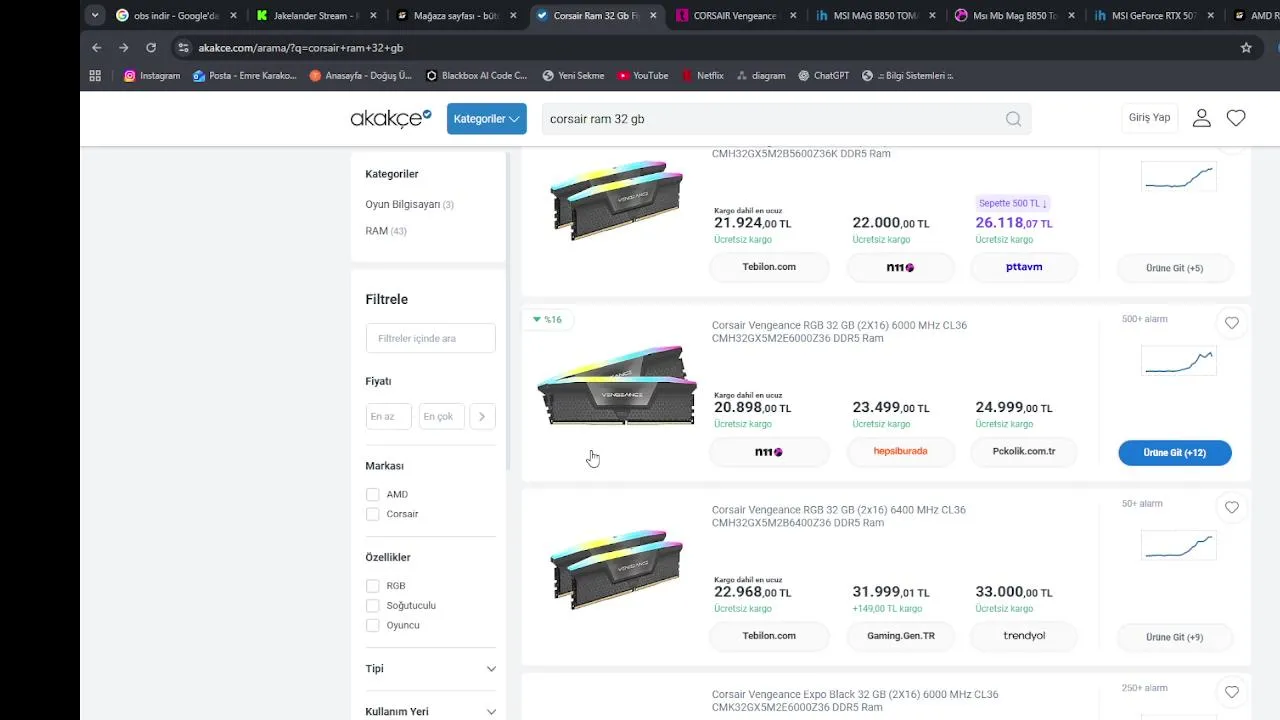
Task: Open the trendyol seller offer
Action: click(1024, 636)
